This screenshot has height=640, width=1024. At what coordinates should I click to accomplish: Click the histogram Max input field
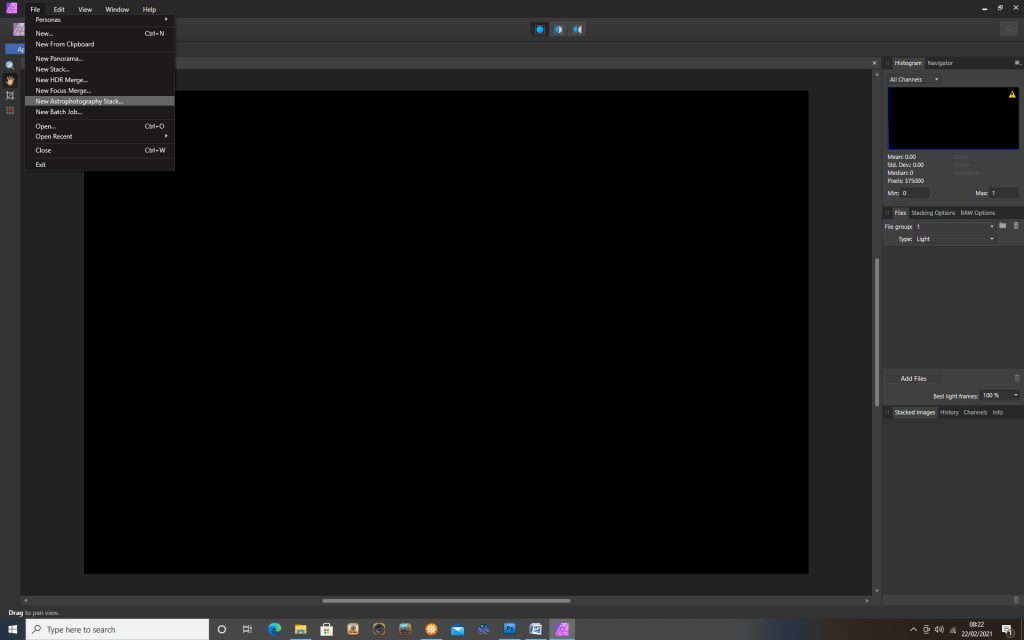pyautogui.click(x=1004, y=193)
